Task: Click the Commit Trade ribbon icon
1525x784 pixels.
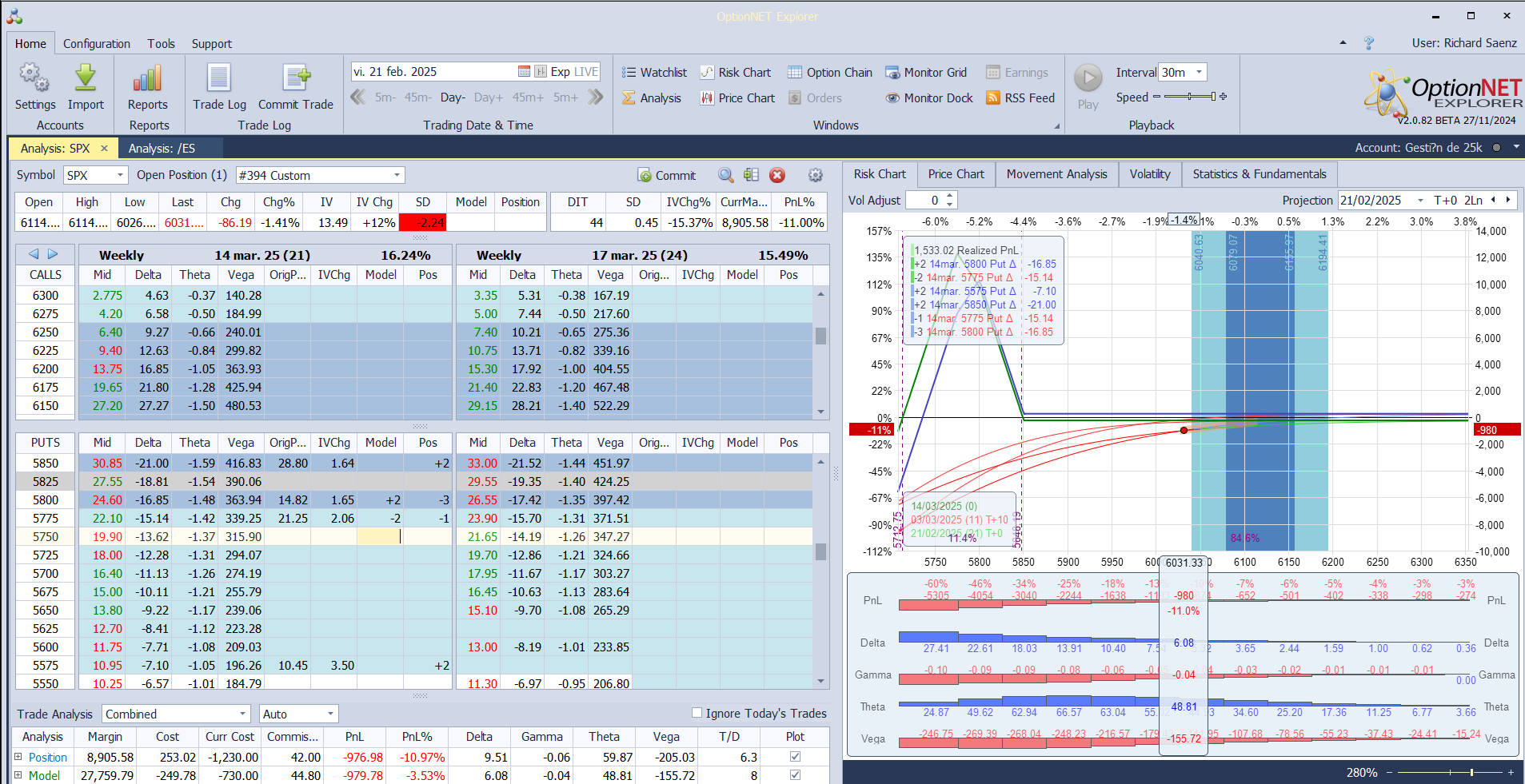Action: 296,86
